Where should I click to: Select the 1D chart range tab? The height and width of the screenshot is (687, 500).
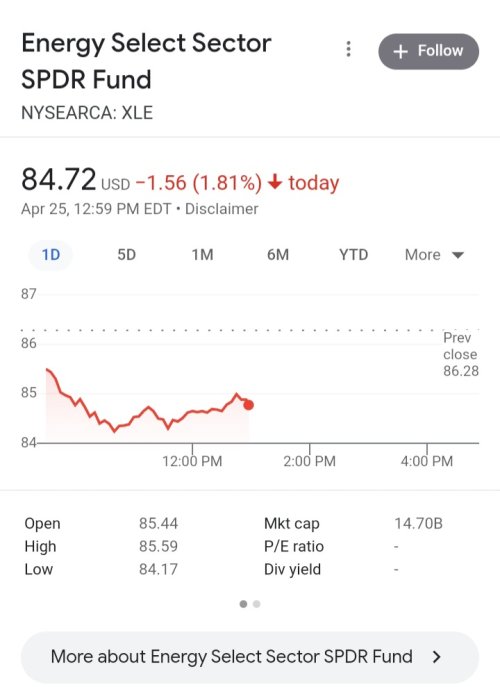tap(50, 255)
